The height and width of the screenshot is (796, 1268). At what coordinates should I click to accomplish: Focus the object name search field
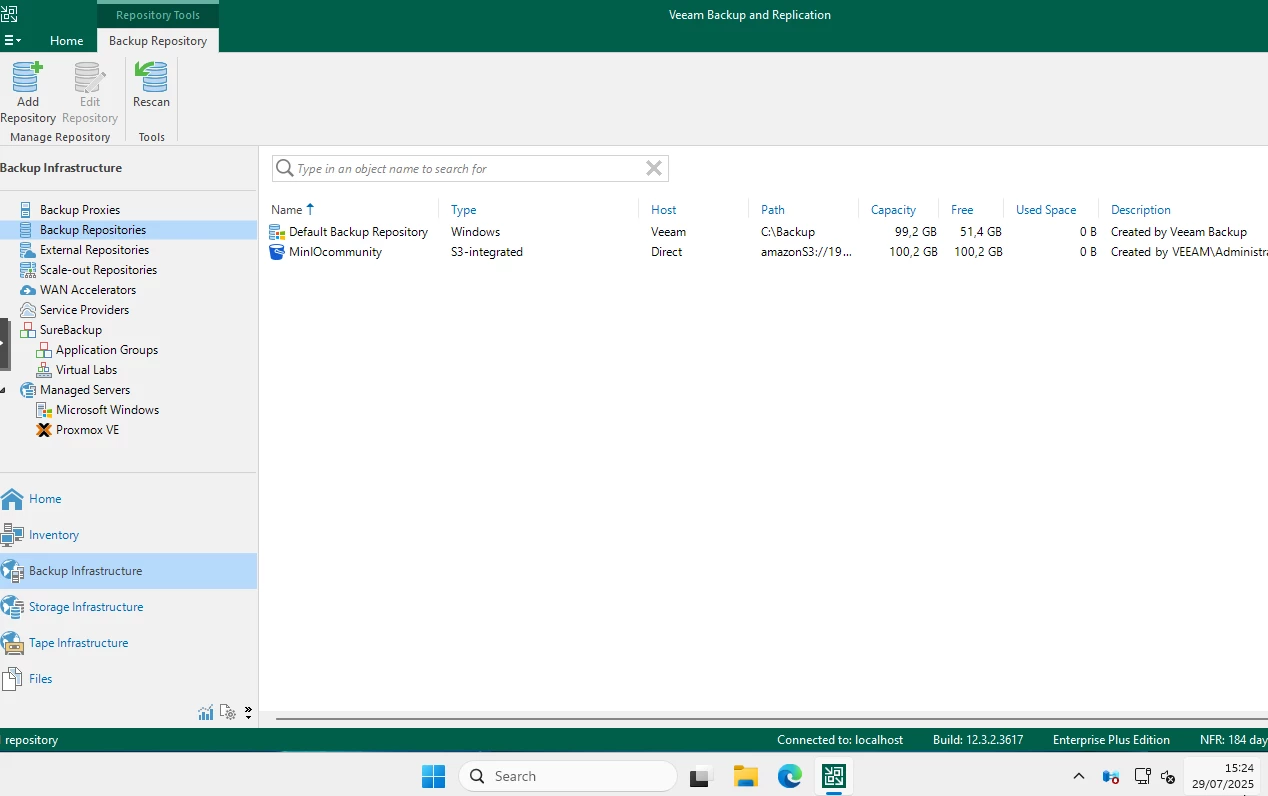coord(469,169)
